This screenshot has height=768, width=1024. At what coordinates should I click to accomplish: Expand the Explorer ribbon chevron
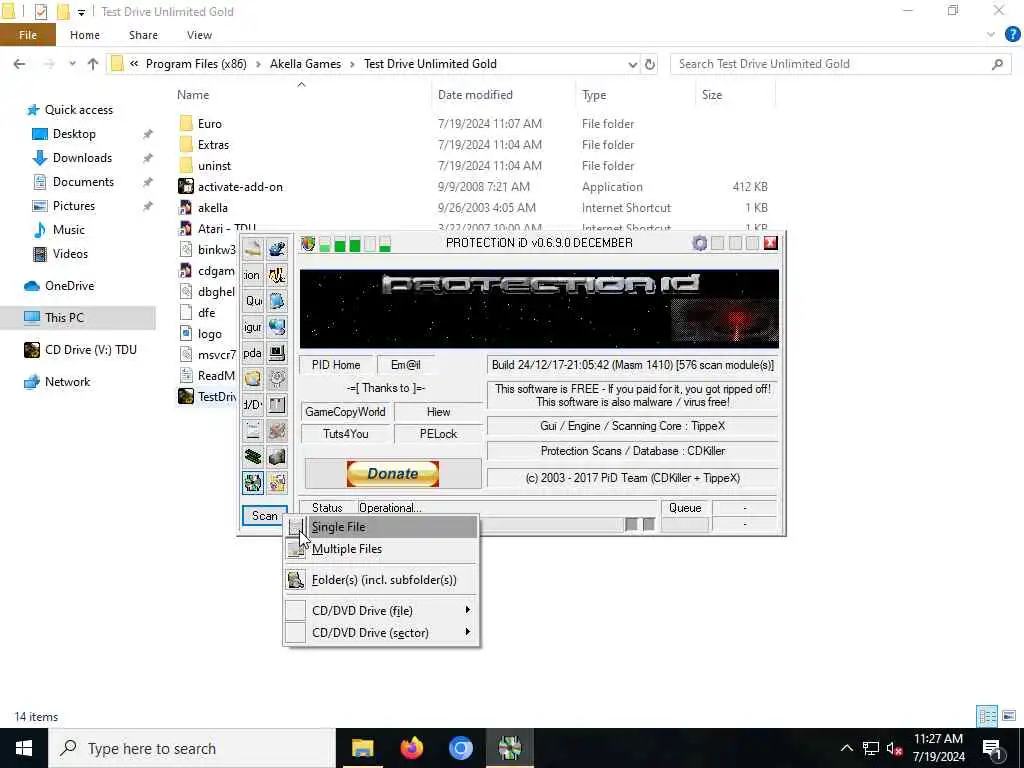(991, 35)
